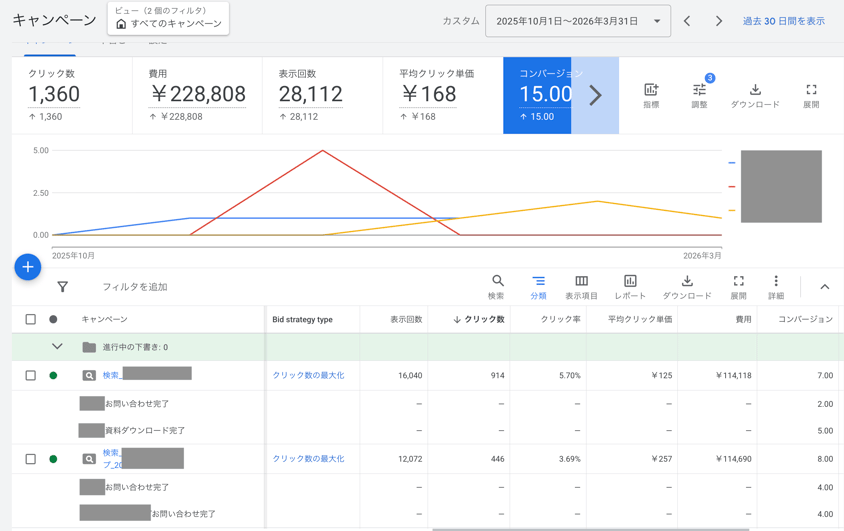This screenshot has width=844, height=531.
Task: Click the ¥114,118 cost cell
Action: pyautogui.click(x=734, y=376)
